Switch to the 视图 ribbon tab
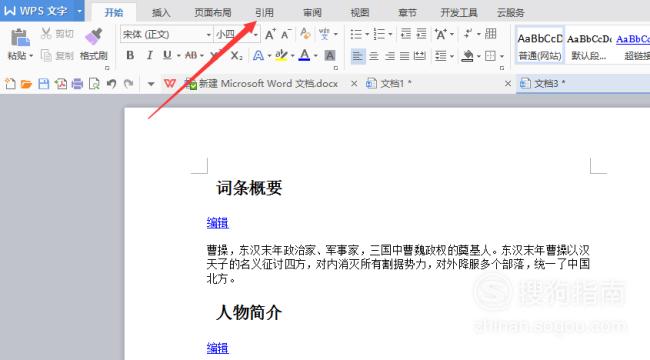Viewport: 650px width, 360px height. pyautogui.click(x=360, y=12)
